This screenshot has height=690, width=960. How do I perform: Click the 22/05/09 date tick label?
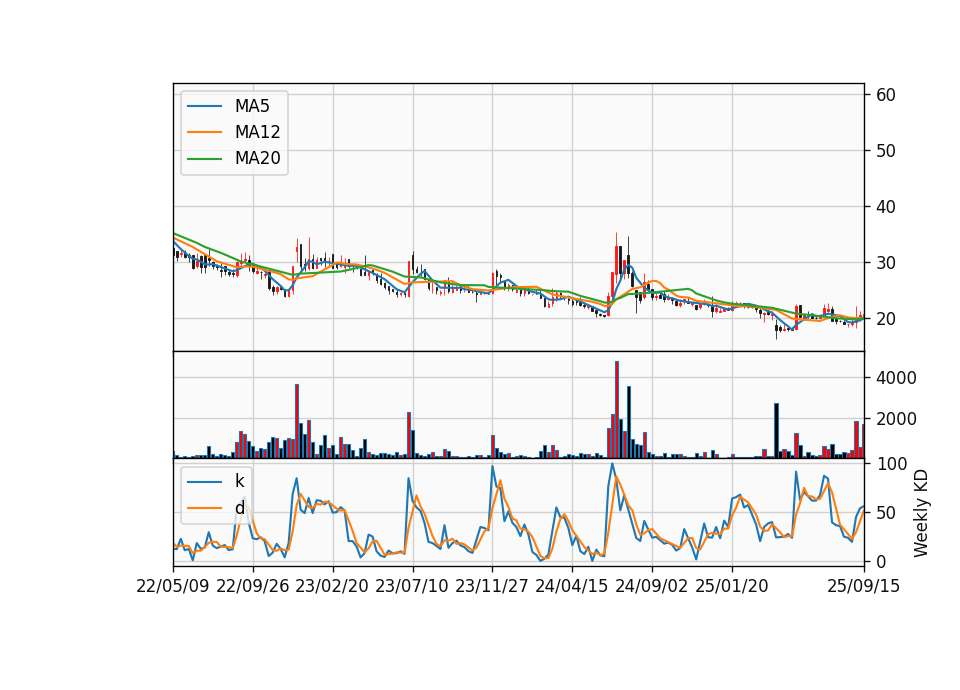173,586
